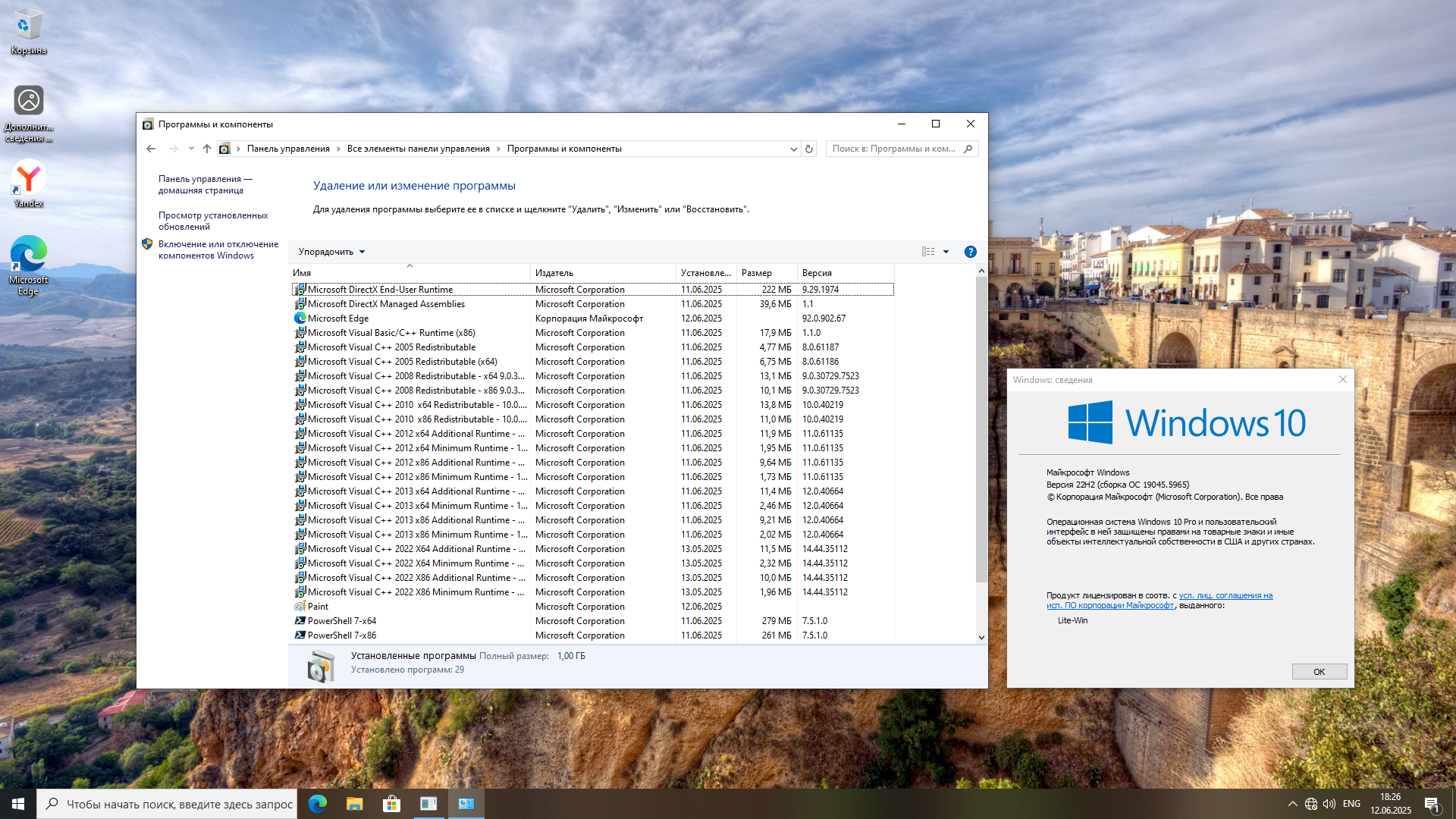Click the volume icon in the system tray

tap(1329, 804)
